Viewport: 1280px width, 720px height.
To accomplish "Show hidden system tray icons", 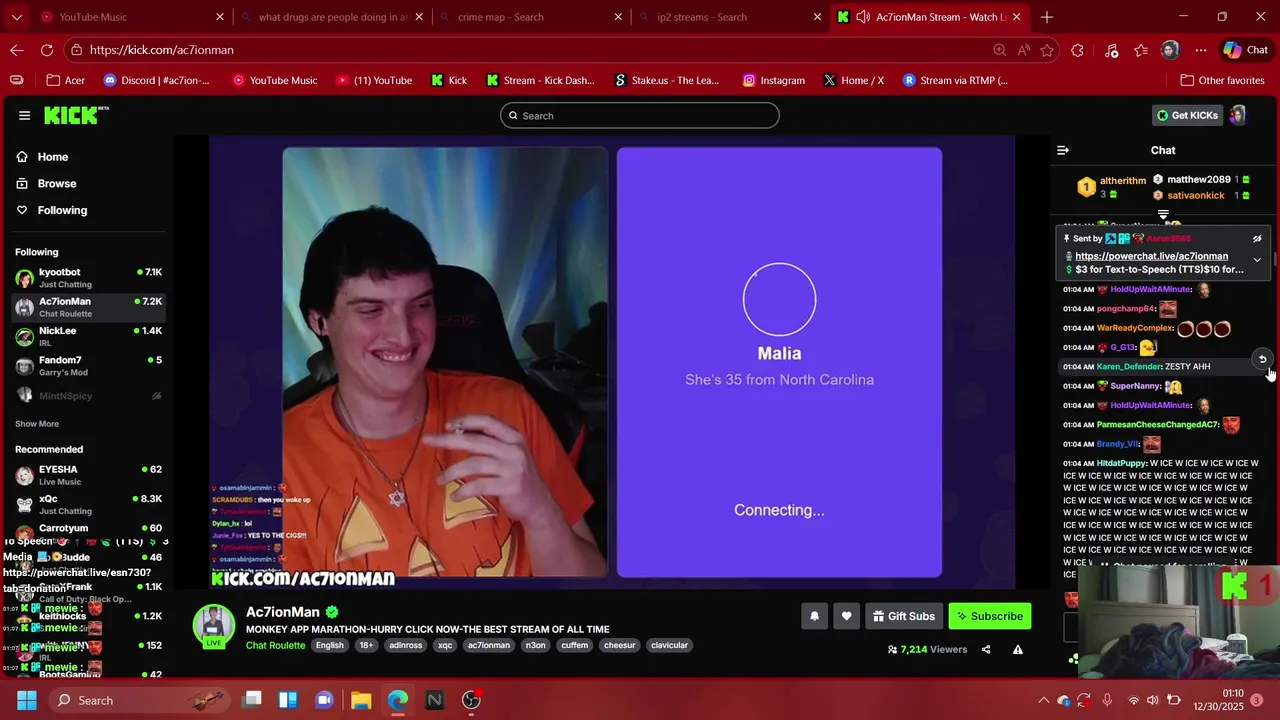I will (1043, 700).
